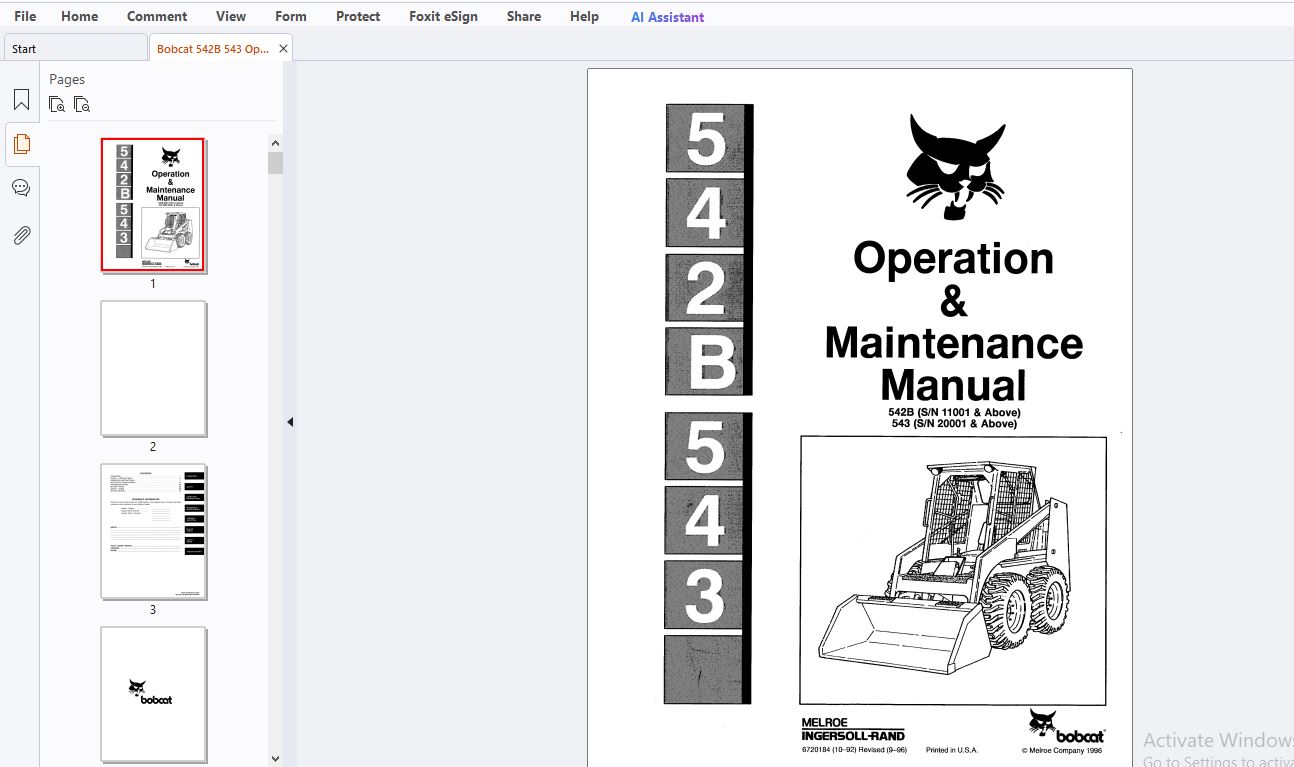Launch the AI Assistant
This screenshot has width=1294, height=767.
pos(667,17)
